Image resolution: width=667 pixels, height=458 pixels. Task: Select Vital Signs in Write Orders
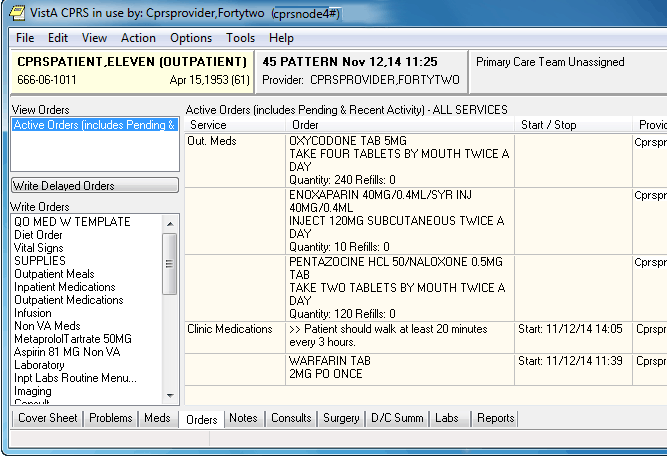(39, 248)
